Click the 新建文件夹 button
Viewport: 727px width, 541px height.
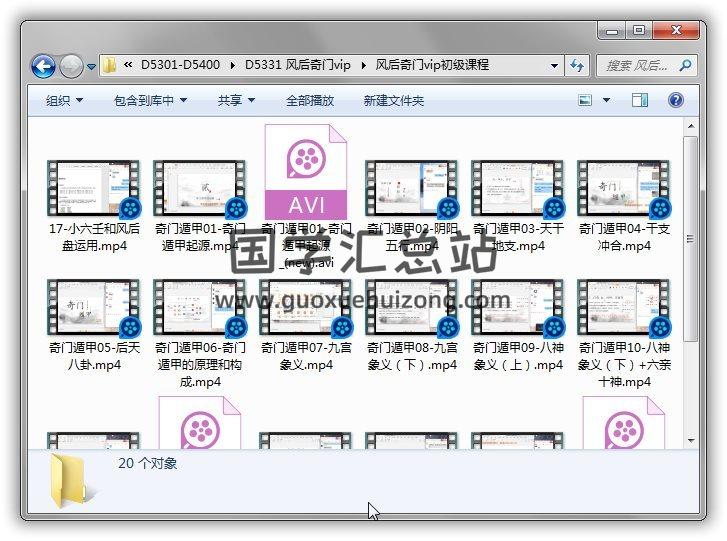pos(393,100)
